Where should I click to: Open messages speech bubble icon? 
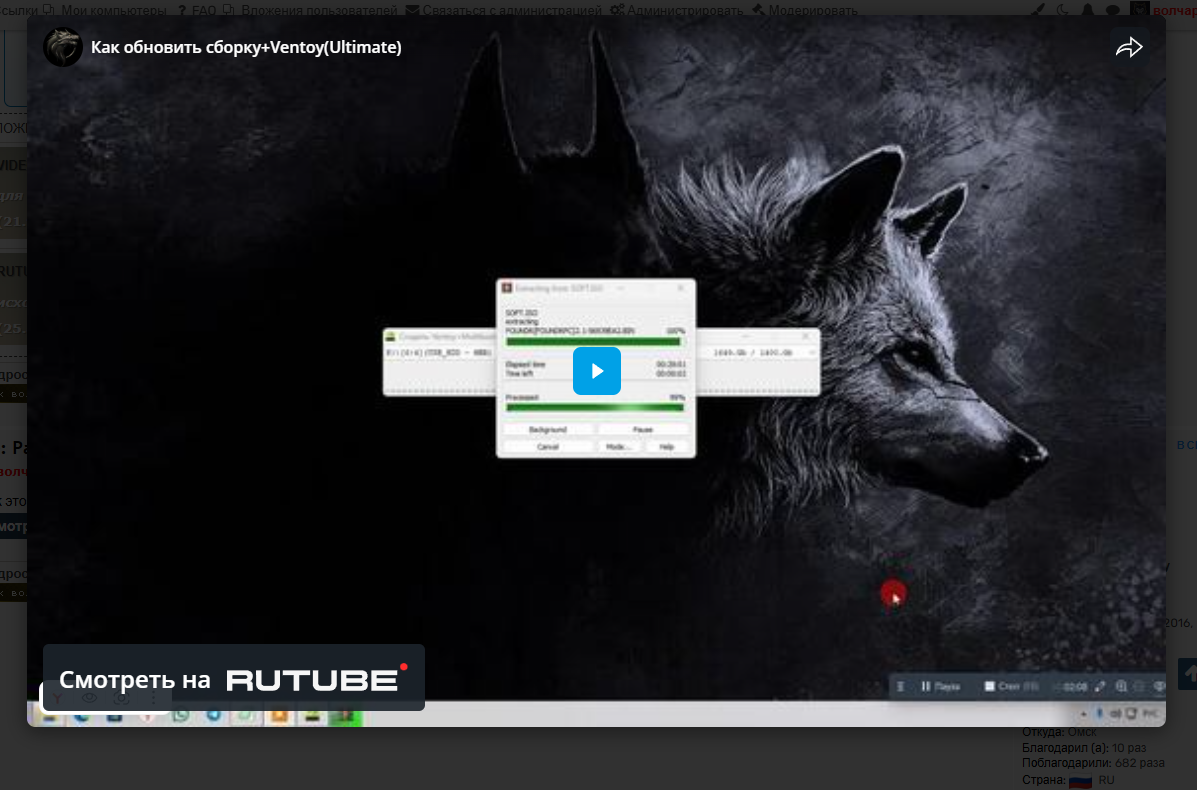[1113, 10]
